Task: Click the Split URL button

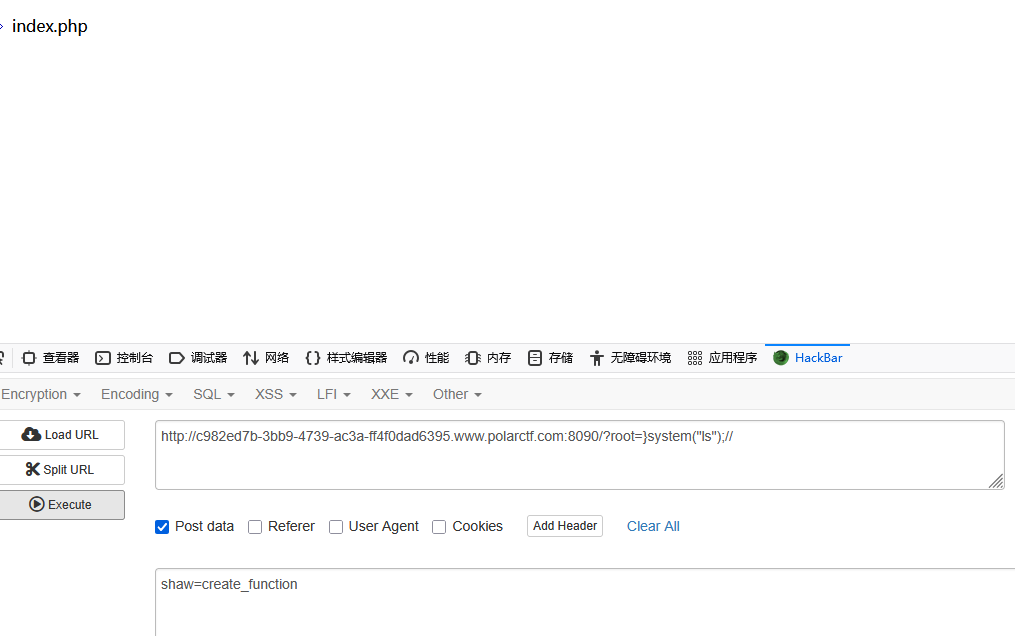Action: coord(61,470)
